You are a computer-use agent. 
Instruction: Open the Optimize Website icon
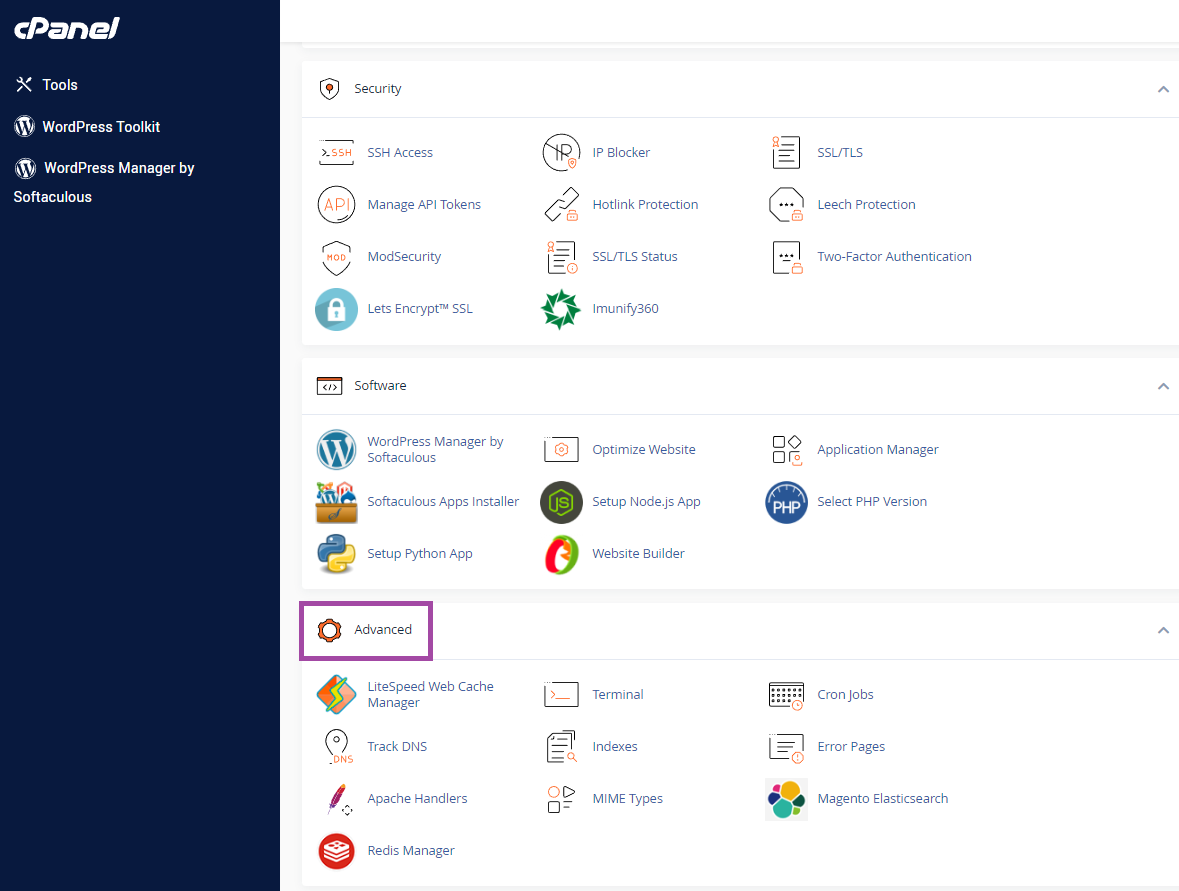tap(561, 450)
